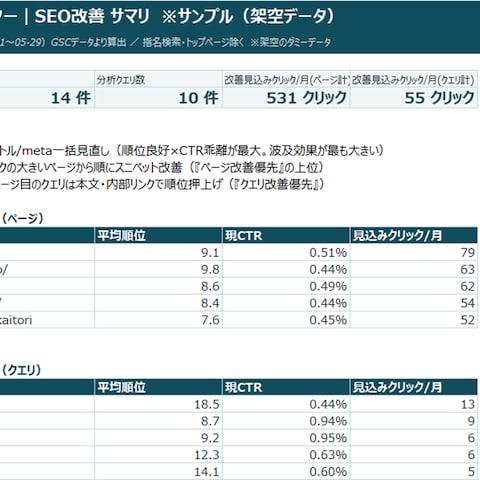480x480 pixels.
Task: Select query rank cell 12.3
Action: [x=158, y=454]
